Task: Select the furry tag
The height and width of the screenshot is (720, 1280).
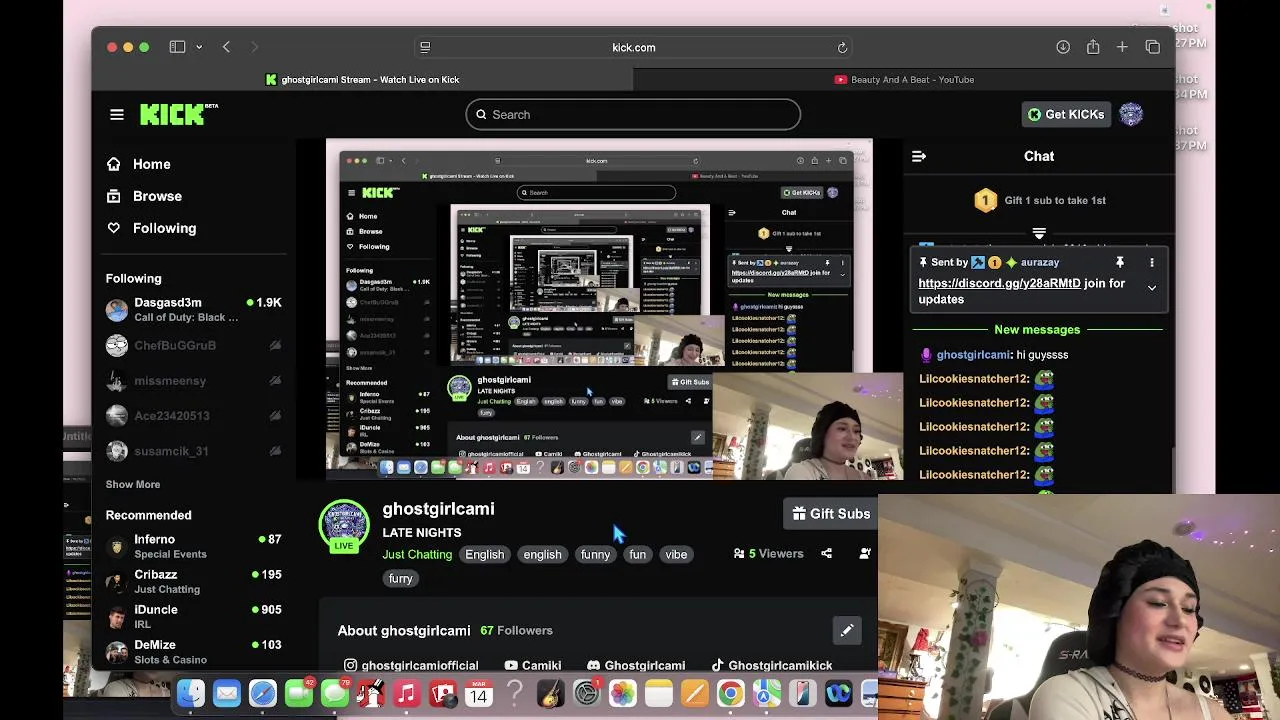Action: [x=400, y=578]
